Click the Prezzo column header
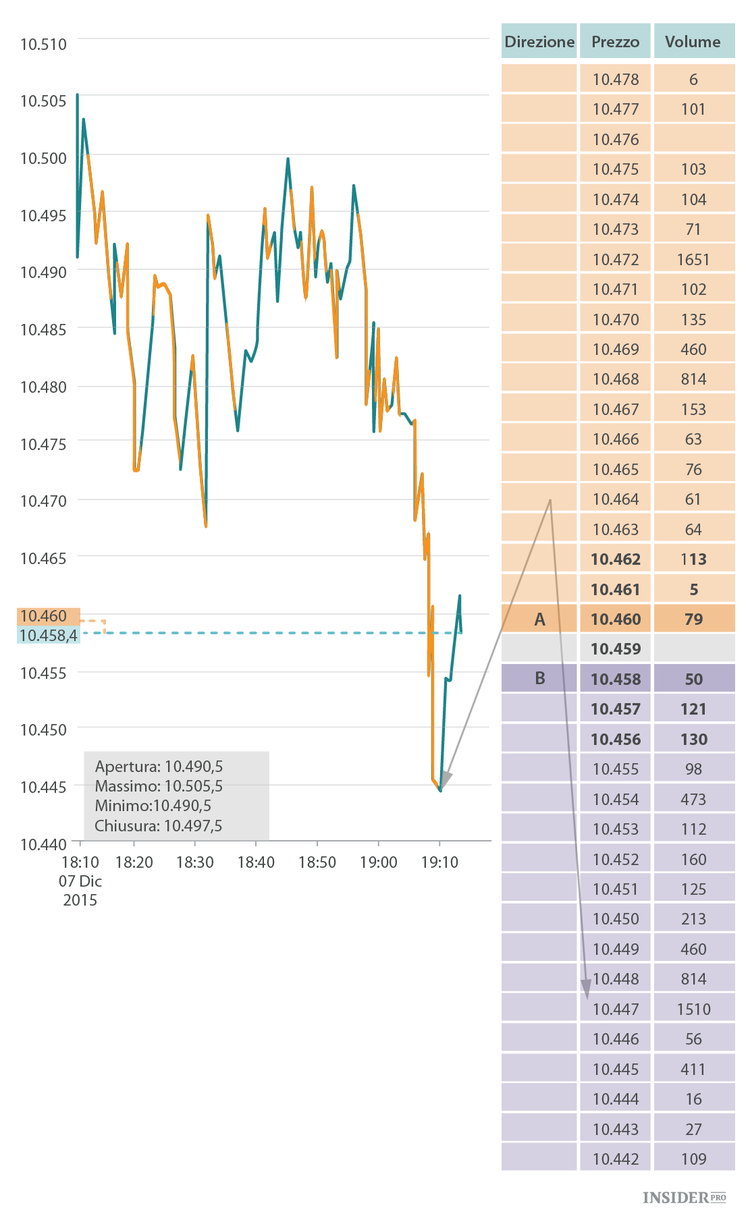750x1218 pixels. coord(615,42)
